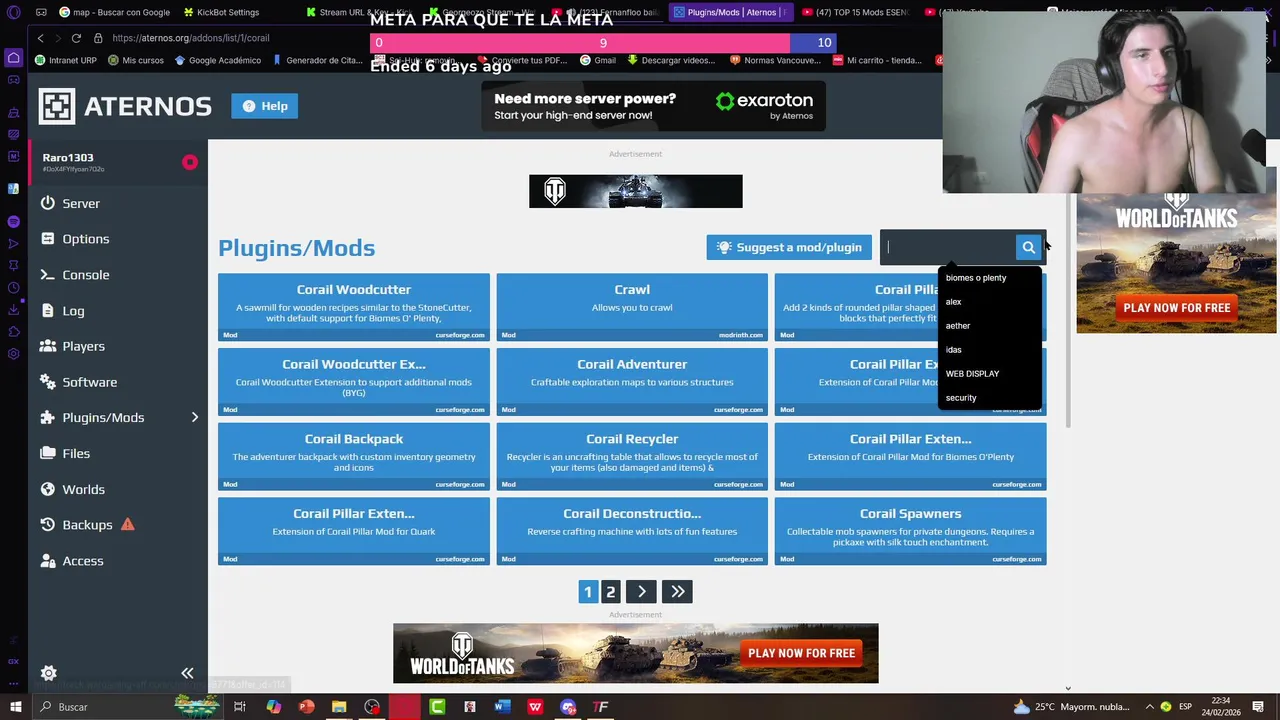Click the exaroton server power banner
This screenshot has height=720, width=1280.
[653, 106]
